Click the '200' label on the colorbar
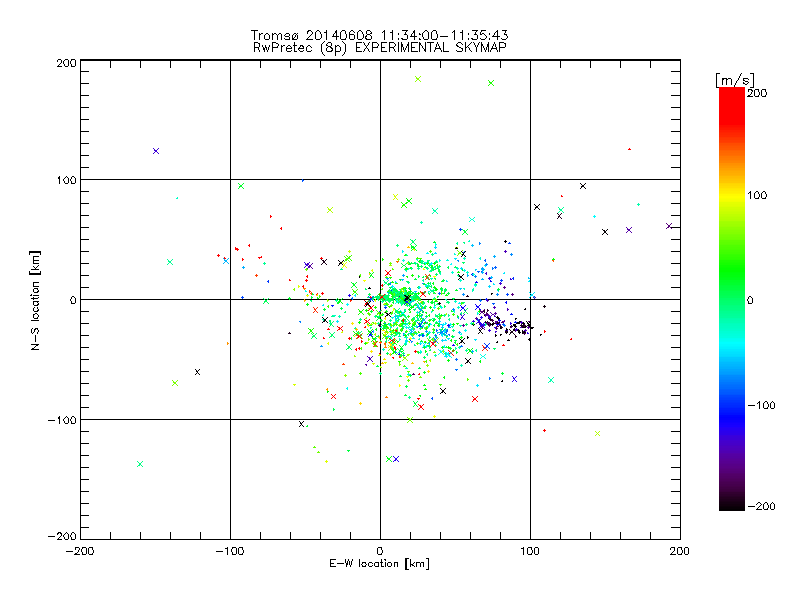This screenshot has width=800, height=600. coord(757,93)
